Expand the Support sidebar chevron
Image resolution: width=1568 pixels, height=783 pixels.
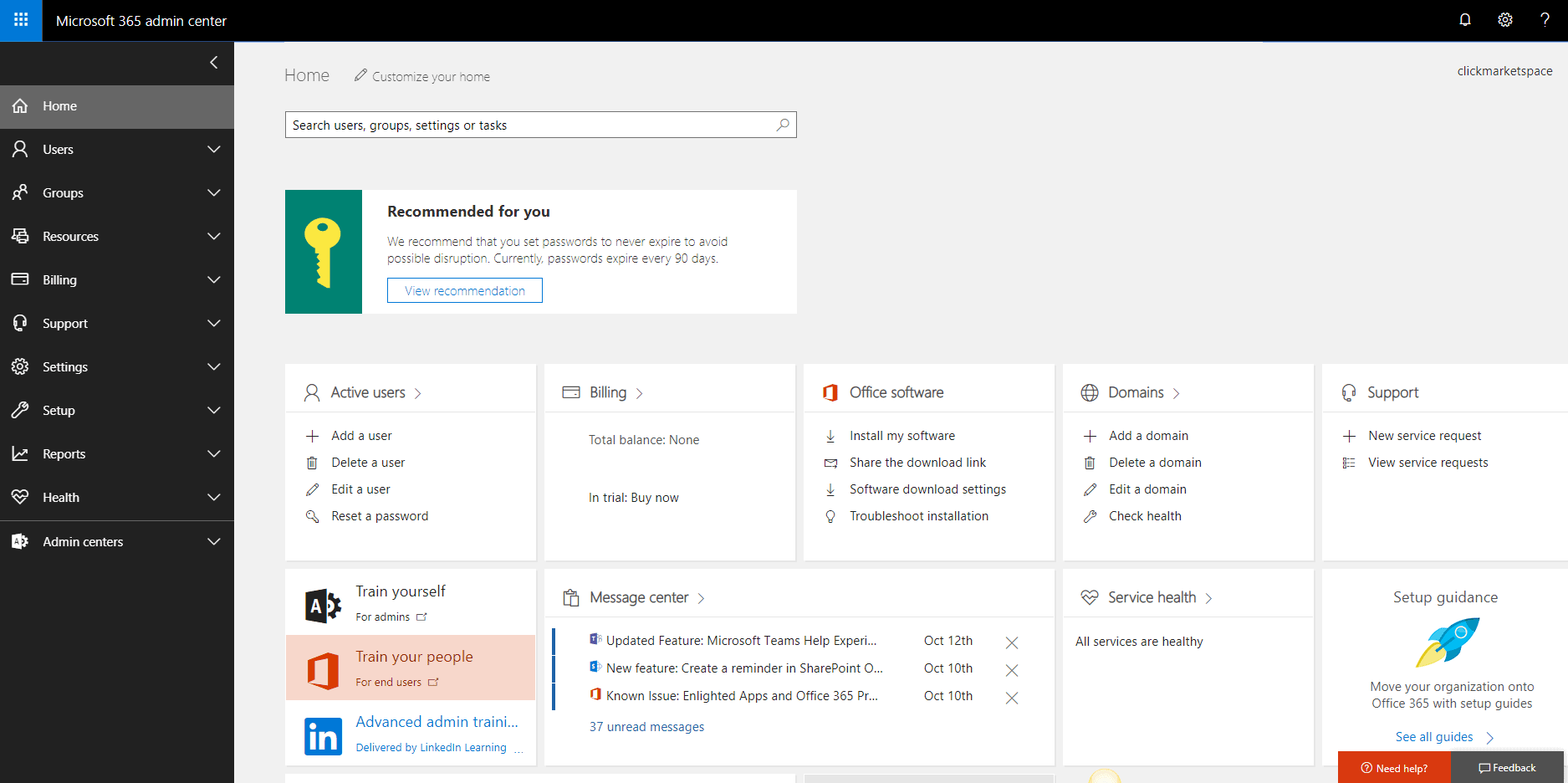click(214, 323)
